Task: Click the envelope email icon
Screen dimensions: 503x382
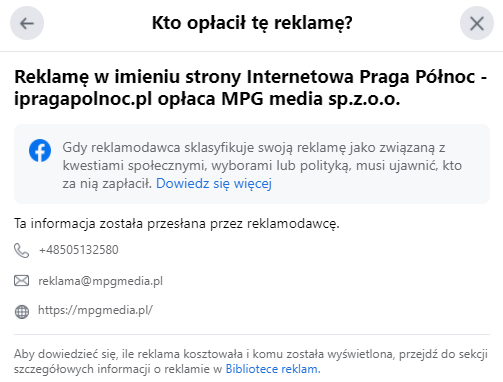Action: [22, 281]
